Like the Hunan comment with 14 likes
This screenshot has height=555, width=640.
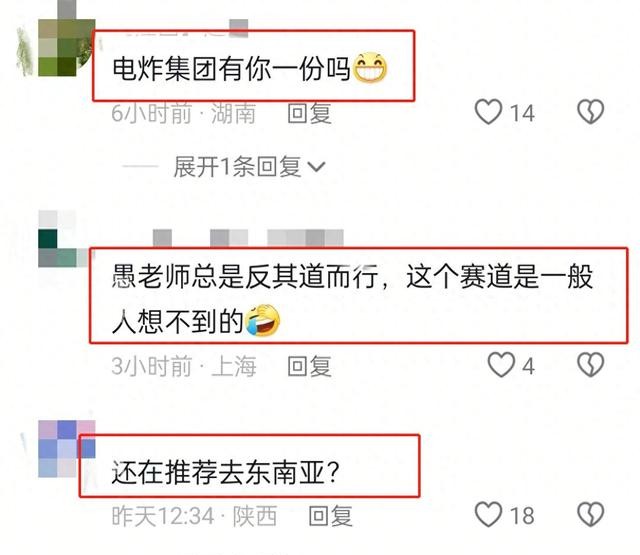point(488,112)
